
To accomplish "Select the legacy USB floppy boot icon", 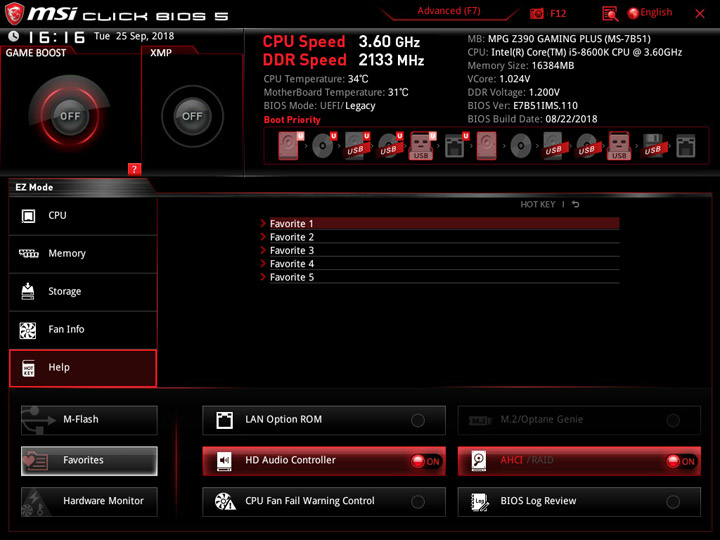I will pyautogui.click(x=652, y=146).
